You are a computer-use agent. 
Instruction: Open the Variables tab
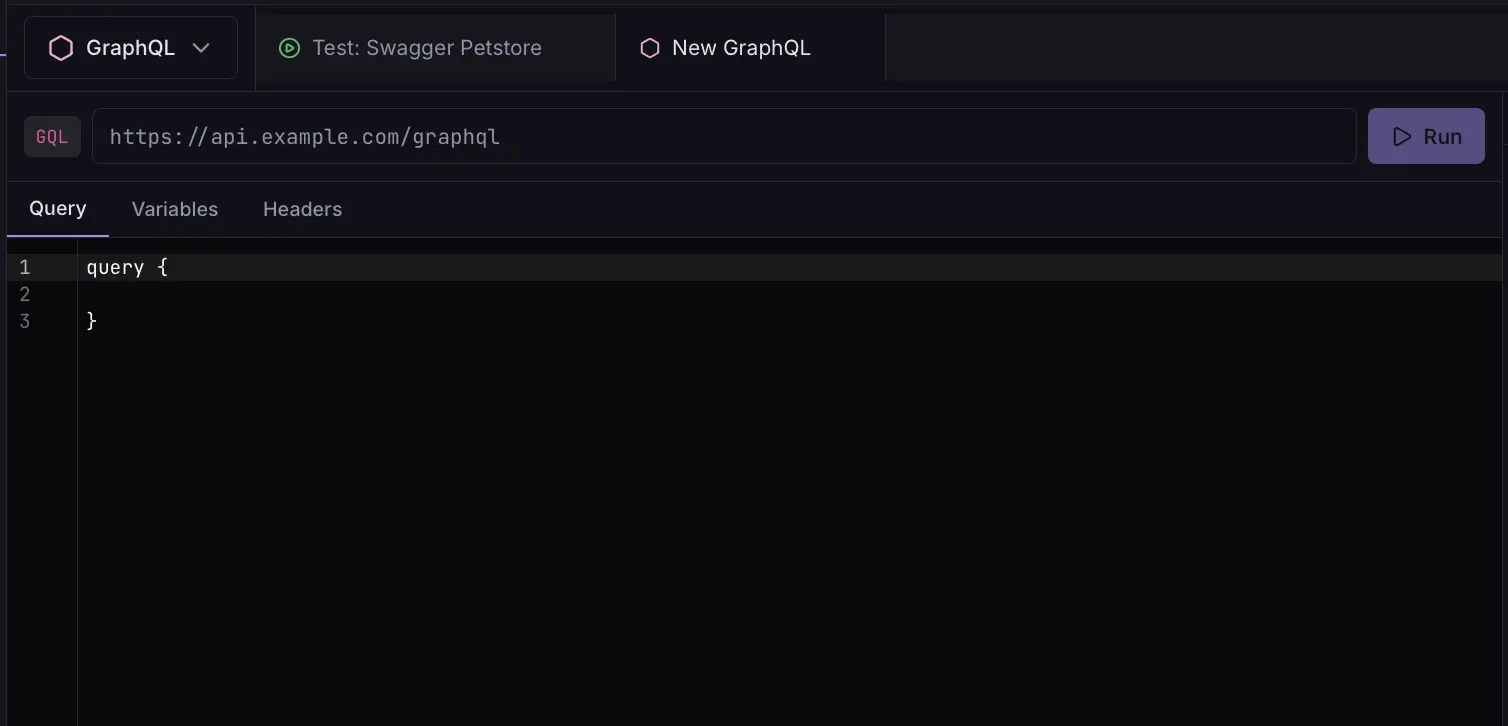click(x=175, y=209)
